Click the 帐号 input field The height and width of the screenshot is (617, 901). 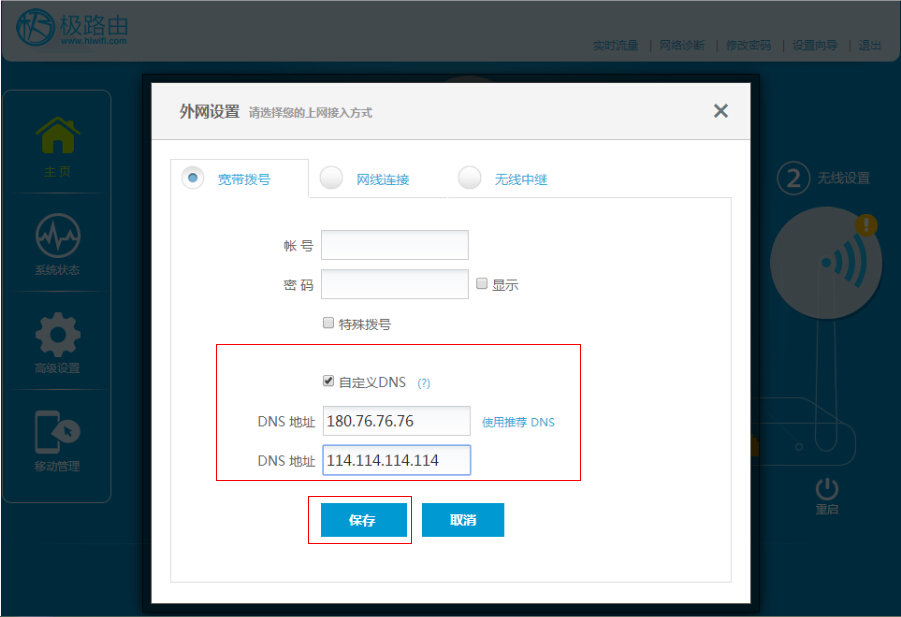click(394, 245)
